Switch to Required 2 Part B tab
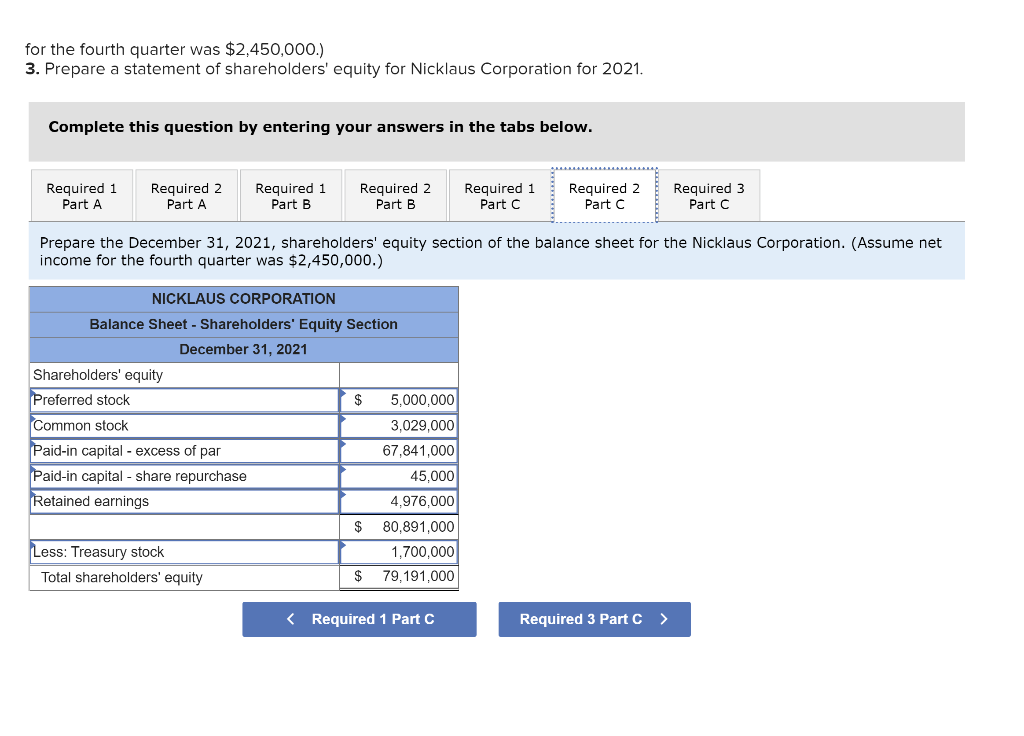Viewport: 1024px width, 736px height. pyautogui.click(x=395, y=196)
